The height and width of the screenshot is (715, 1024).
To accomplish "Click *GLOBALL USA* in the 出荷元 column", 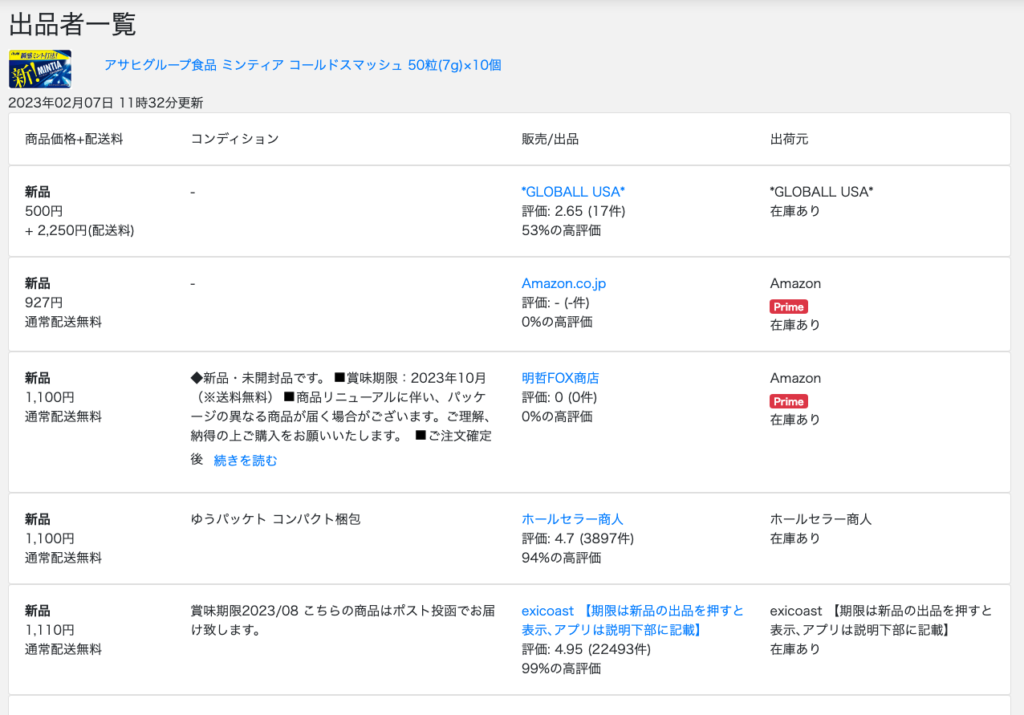I will pyautogui.click(x=822, y=192).
